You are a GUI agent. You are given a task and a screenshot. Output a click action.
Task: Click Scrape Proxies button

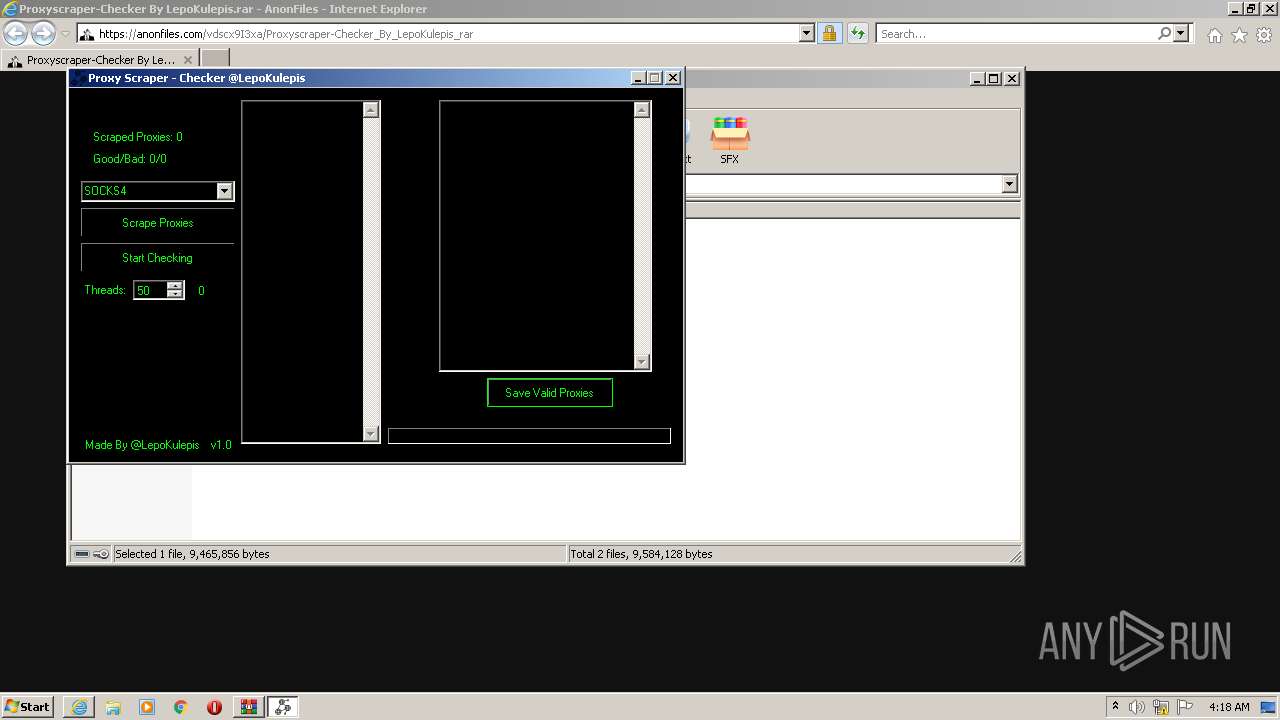[157, 223]
